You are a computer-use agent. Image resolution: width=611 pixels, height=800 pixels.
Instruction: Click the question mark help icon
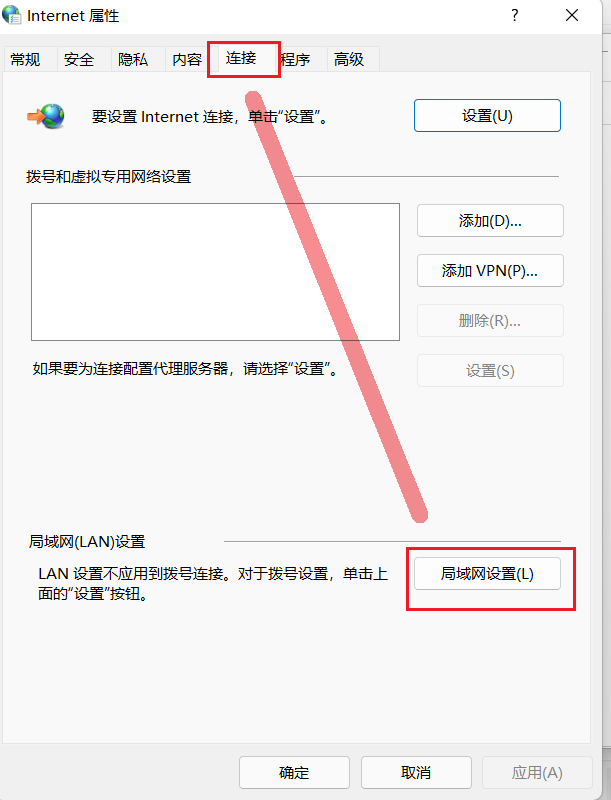tap(515, 15)
